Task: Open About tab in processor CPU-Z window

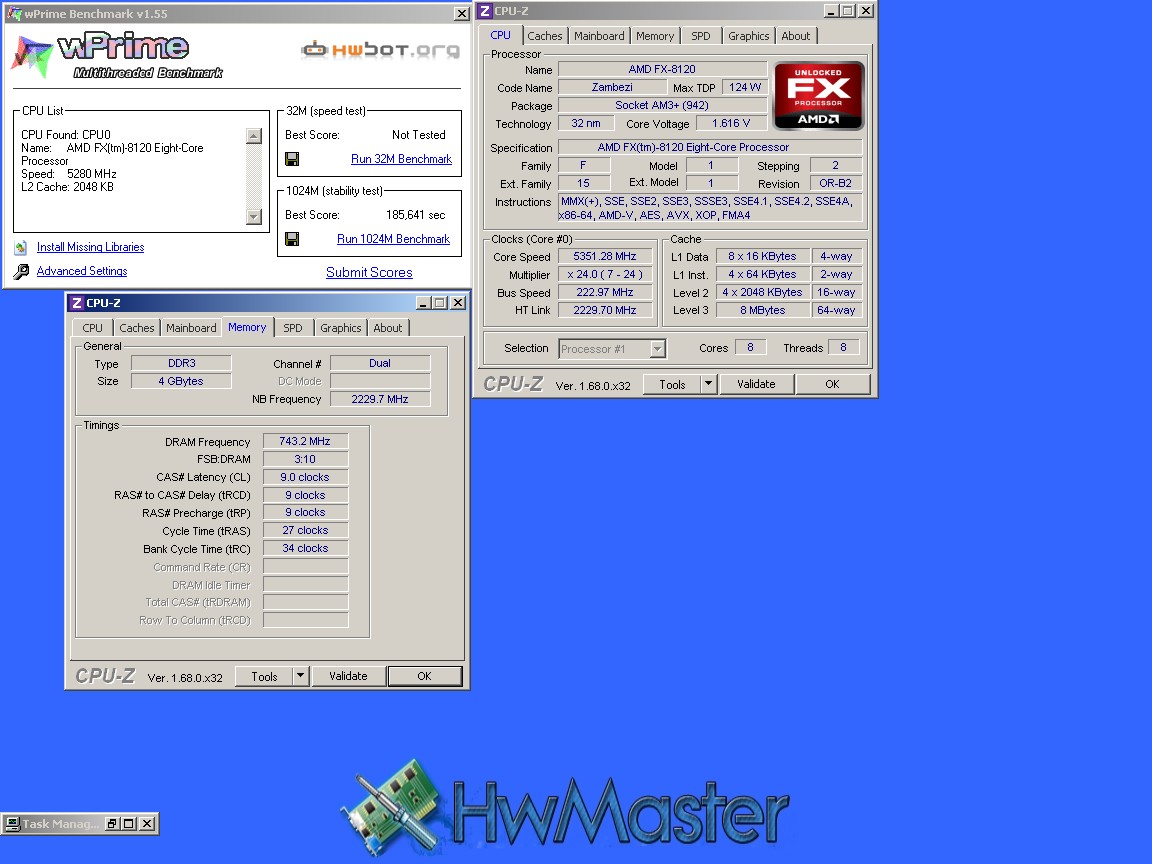Action: tap(796, 35)
